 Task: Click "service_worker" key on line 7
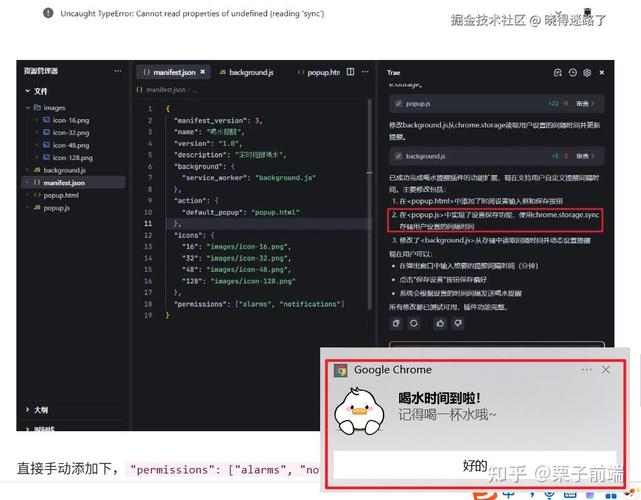click(215, 178)
